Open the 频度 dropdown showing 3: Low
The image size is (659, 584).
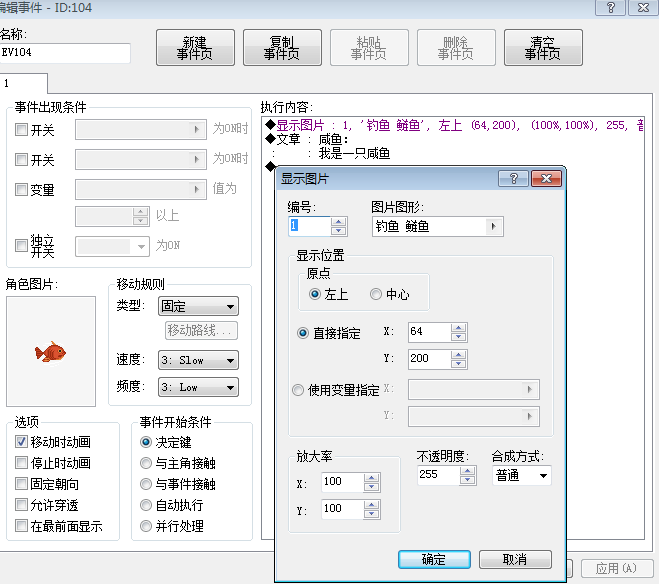click(198, 387)
